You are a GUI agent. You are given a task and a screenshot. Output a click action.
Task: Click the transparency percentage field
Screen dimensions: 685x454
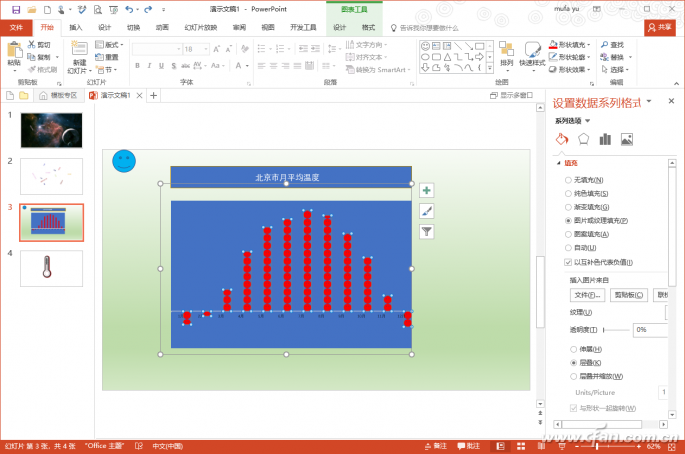tap(650, 330)
